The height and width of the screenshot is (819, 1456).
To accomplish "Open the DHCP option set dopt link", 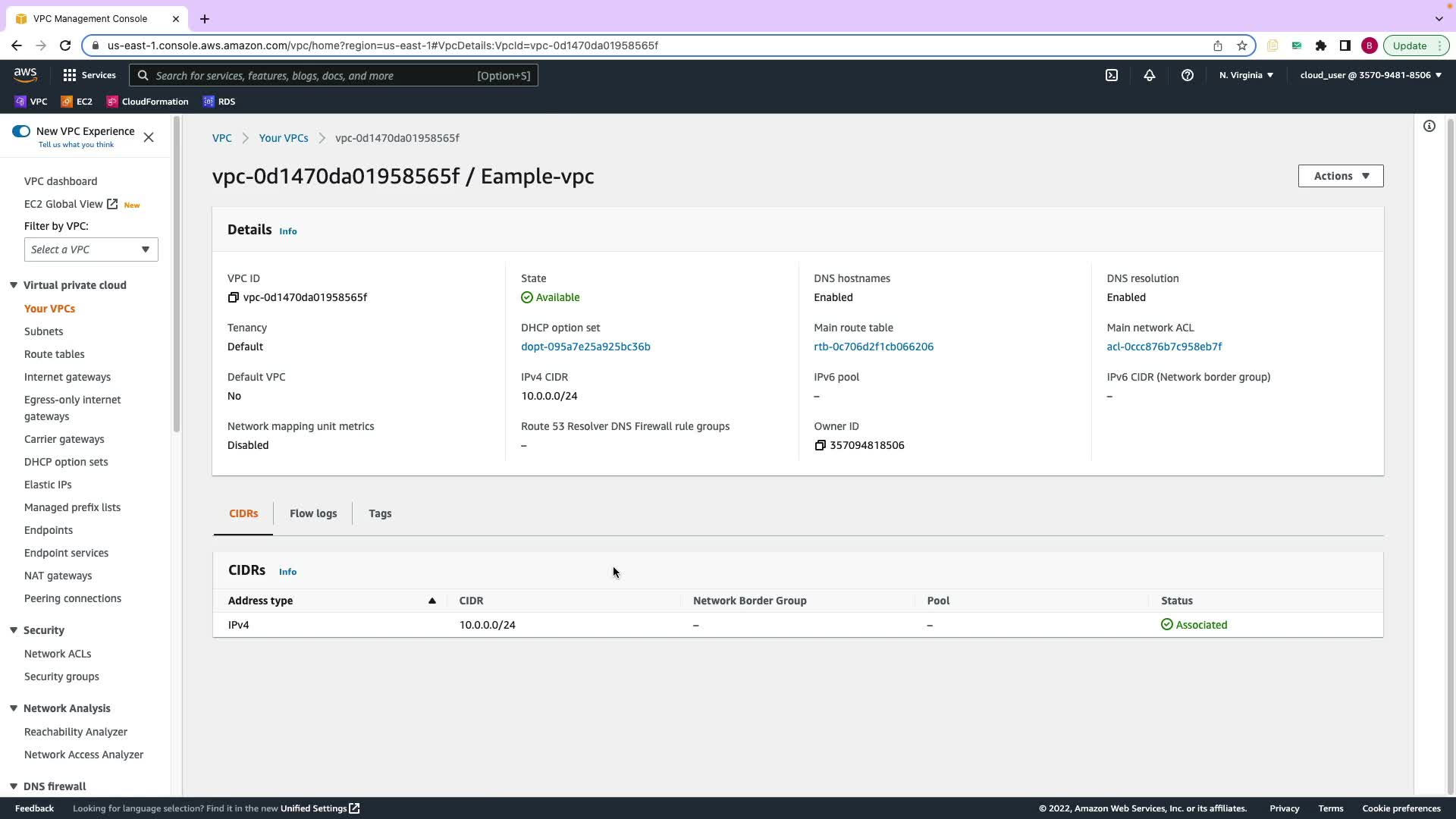I will [x=585, y=347].
